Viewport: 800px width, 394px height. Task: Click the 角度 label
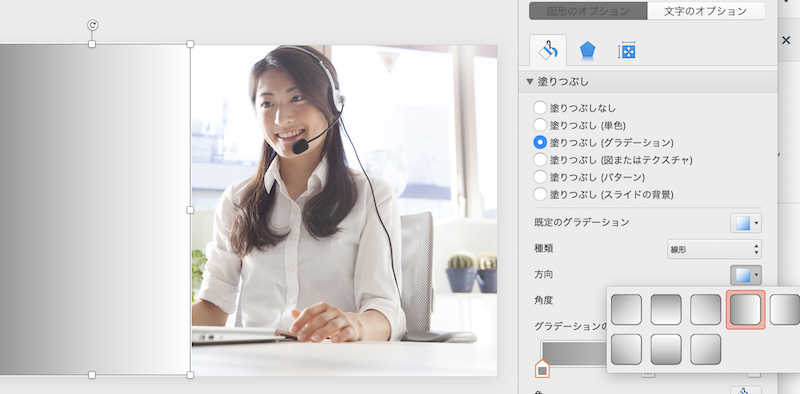pos(544,300)
